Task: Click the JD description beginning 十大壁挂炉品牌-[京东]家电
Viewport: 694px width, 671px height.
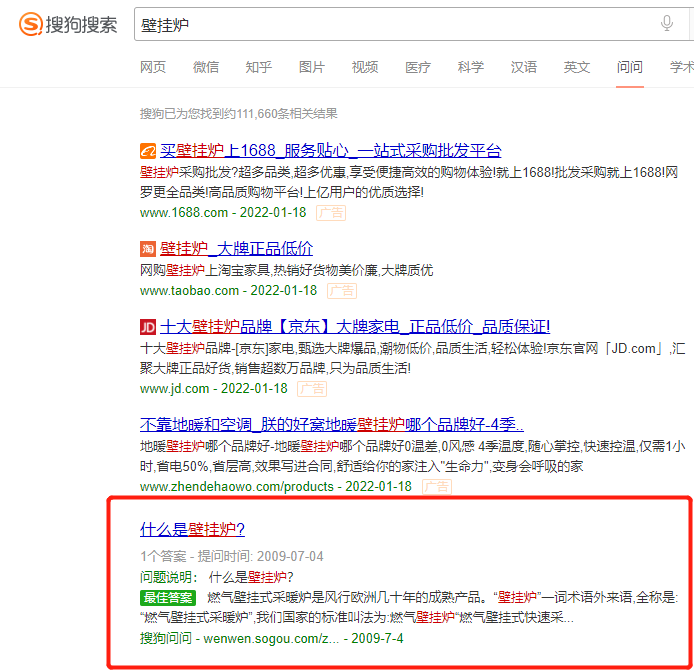Action: coord(412,358)
